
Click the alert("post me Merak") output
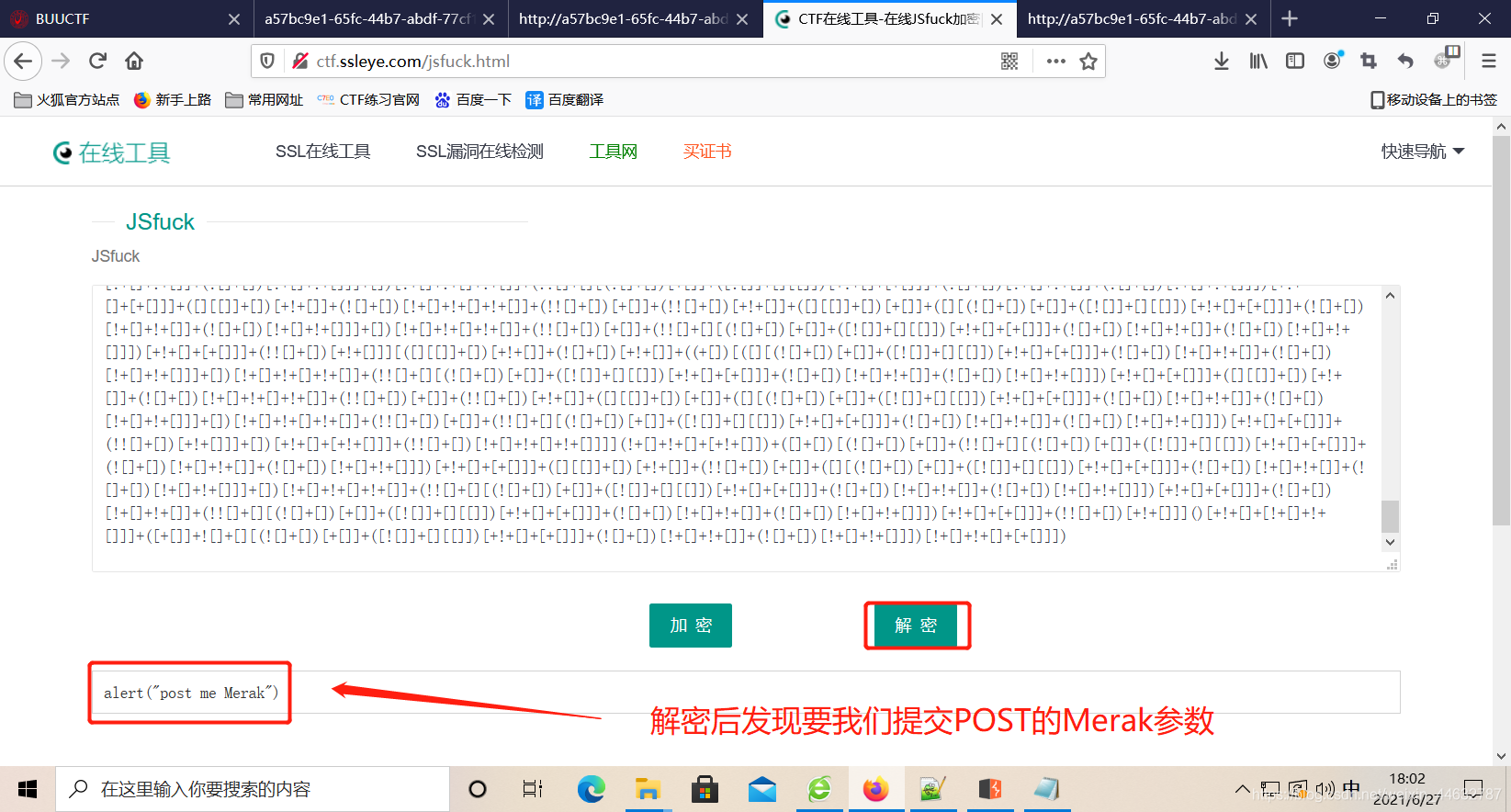pyautogui.click(x=190, y=694)
